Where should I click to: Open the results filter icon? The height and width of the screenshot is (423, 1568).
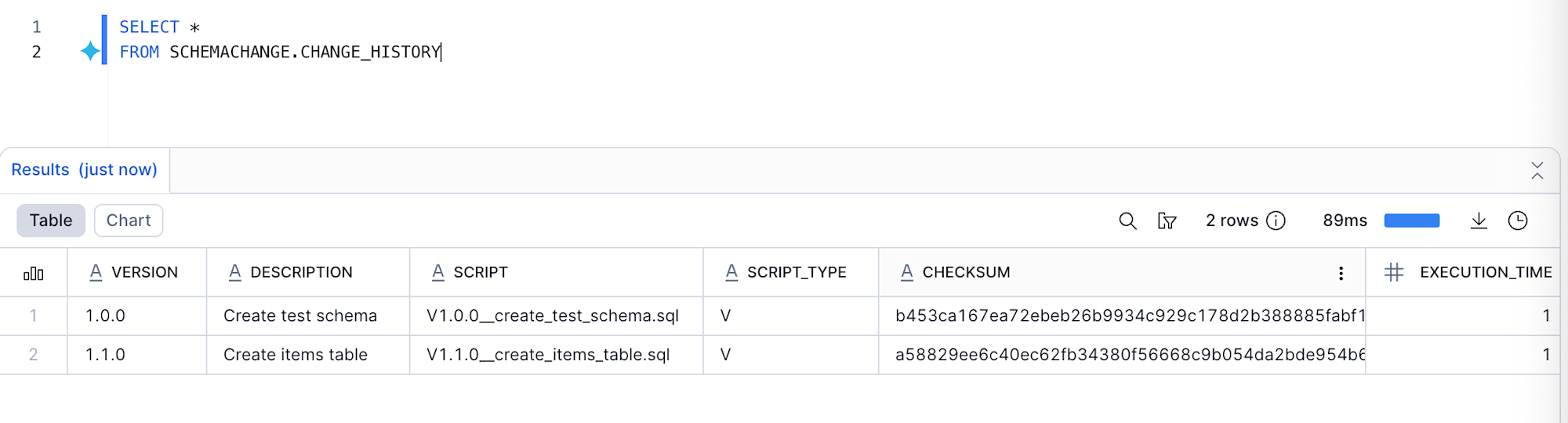tap(1167, 221)
